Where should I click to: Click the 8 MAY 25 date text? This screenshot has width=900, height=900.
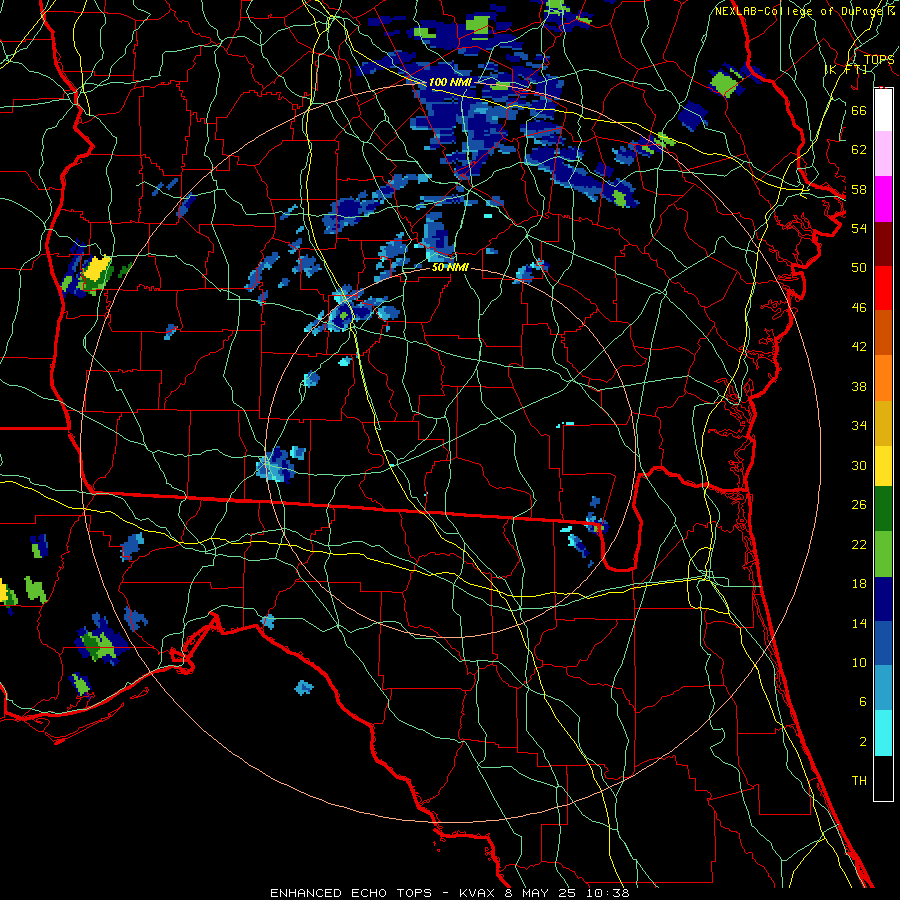click(x=540, y=893)
